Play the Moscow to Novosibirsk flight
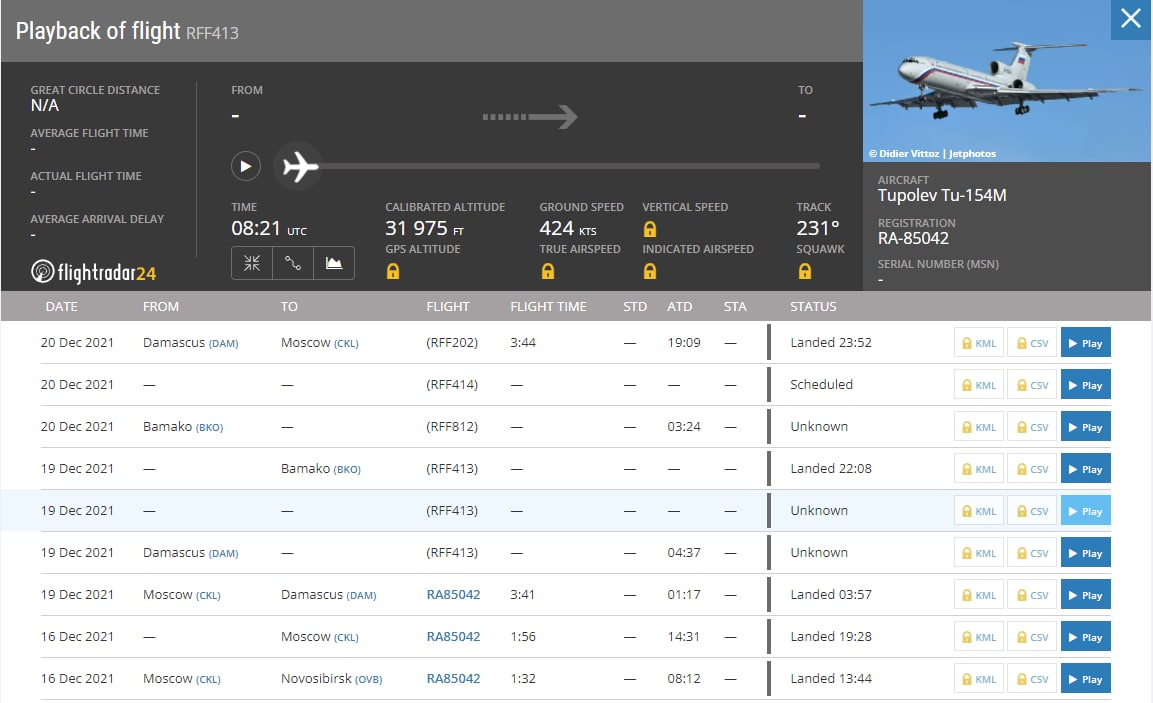 point(1085,679)
